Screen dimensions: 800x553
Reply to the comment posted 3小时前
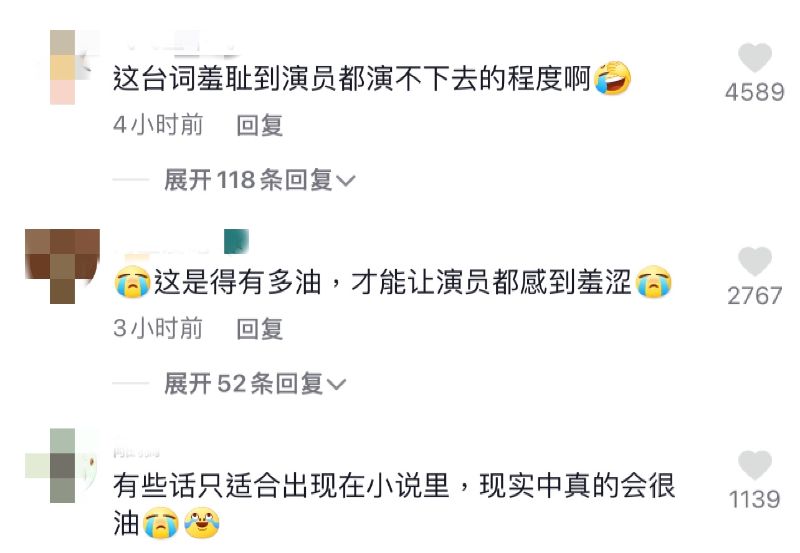coord(260,329)
